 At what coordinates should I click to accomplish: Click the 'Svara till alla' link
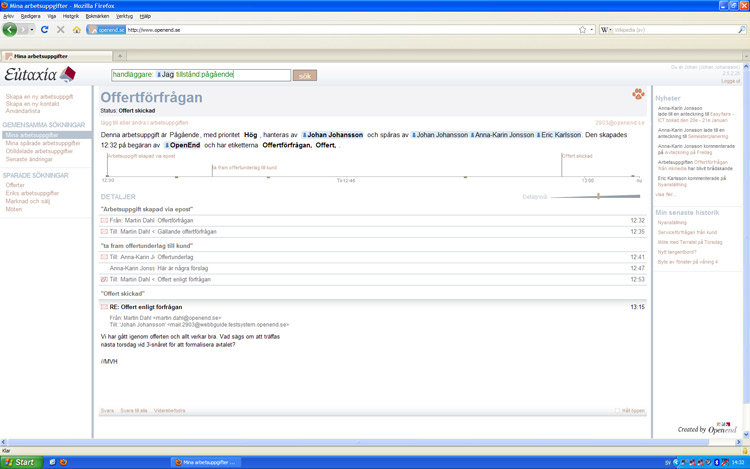click(x=134, y=410)
